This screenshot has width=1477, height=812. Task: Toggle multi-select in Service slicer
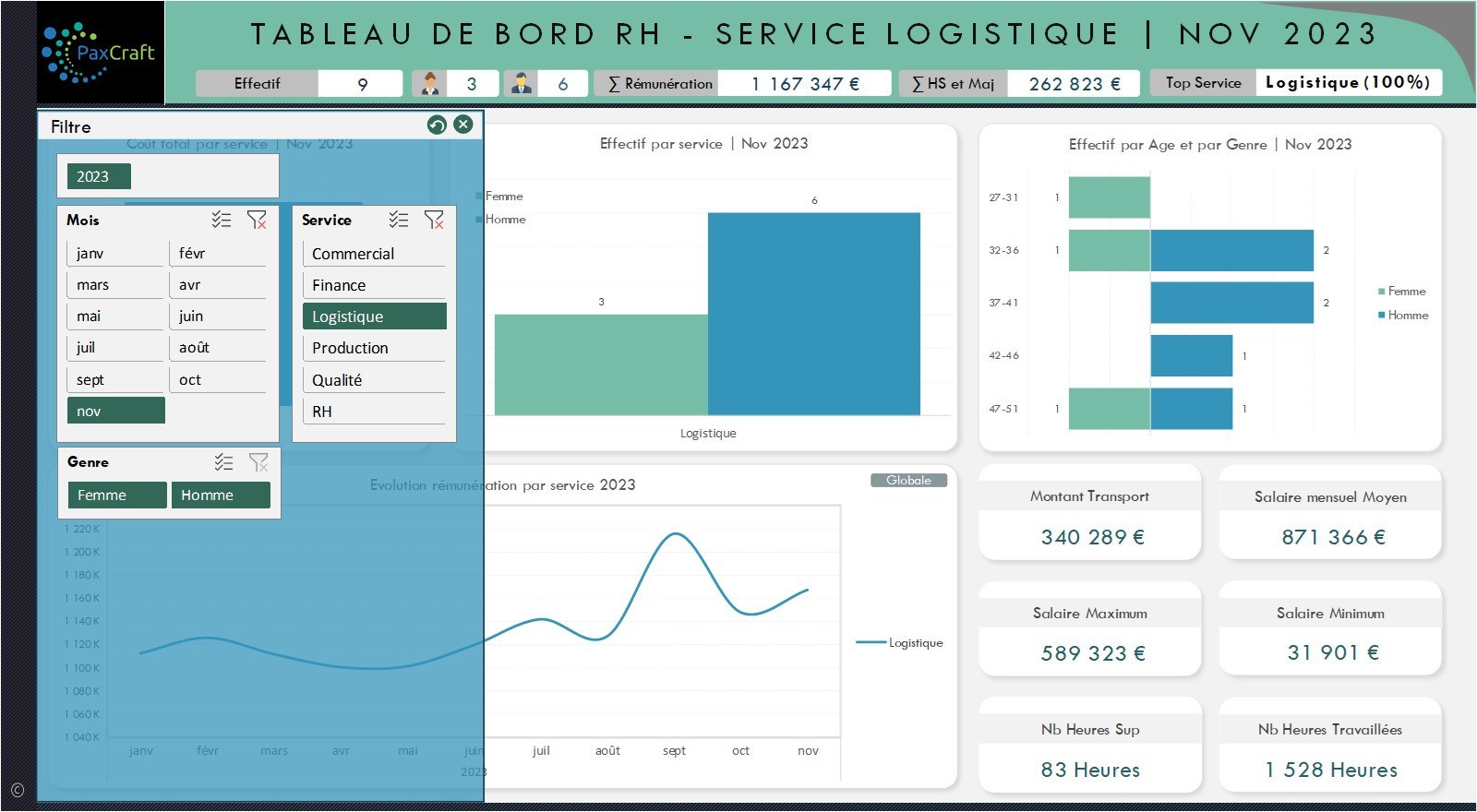tap(399, 220)
